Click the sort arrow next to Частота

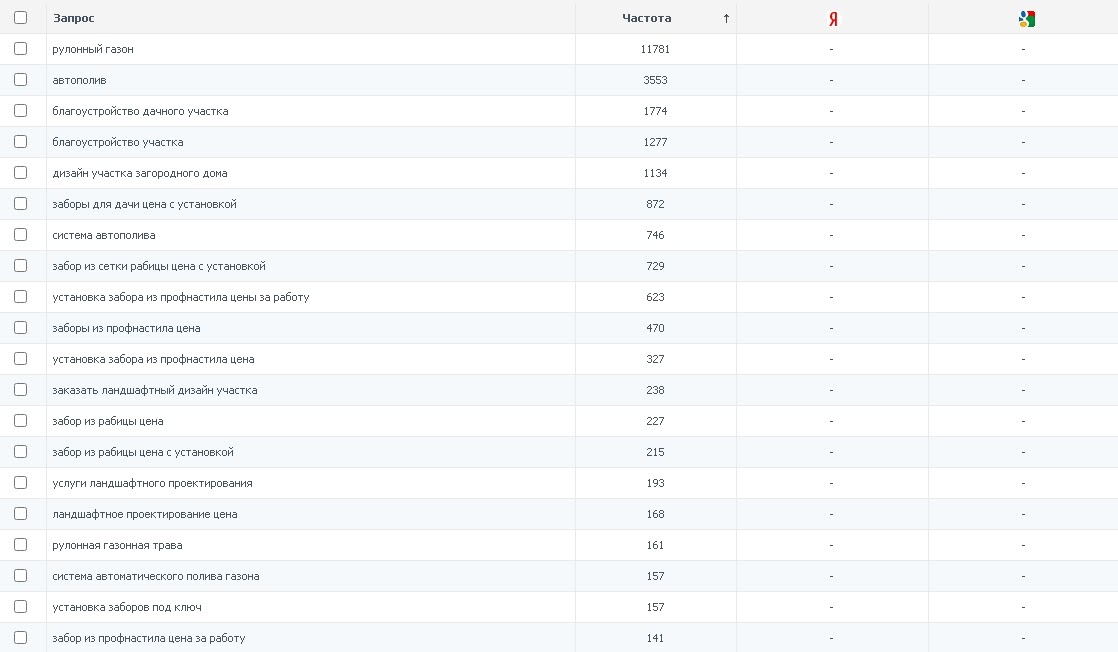726,18
